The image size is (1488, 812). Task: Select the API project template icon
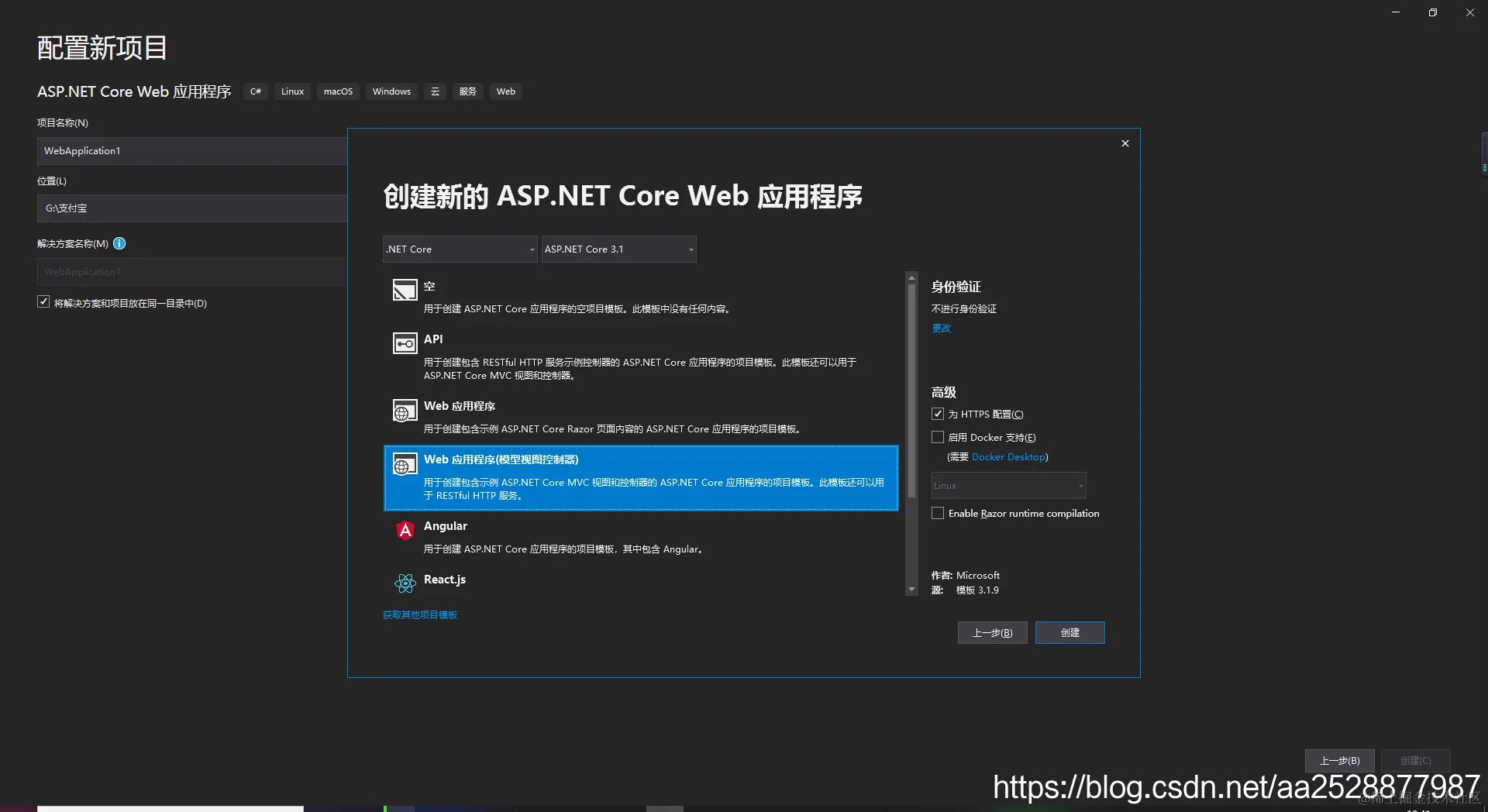point(404,343)
